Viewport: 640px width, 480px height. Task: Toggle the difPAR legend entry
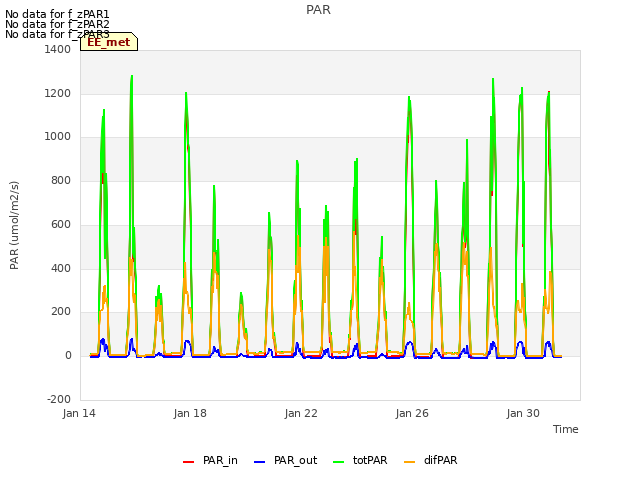(431, 460)
